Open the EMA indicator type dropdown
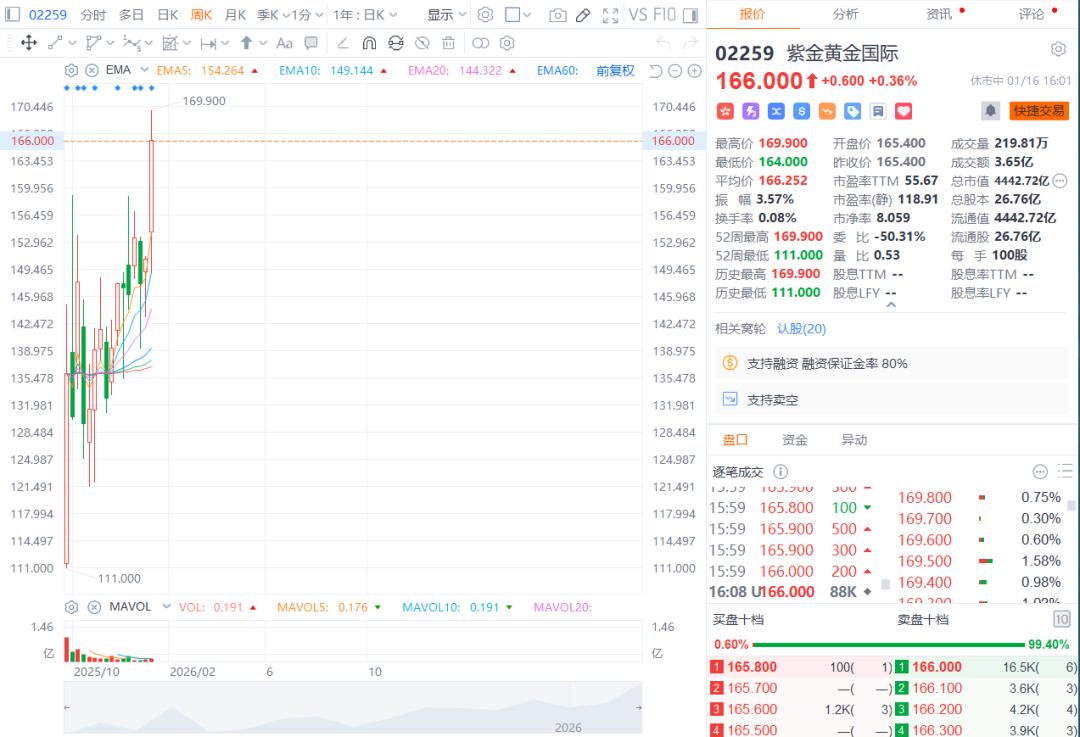The image size is (1080, 737). click(x=144, y=70)
